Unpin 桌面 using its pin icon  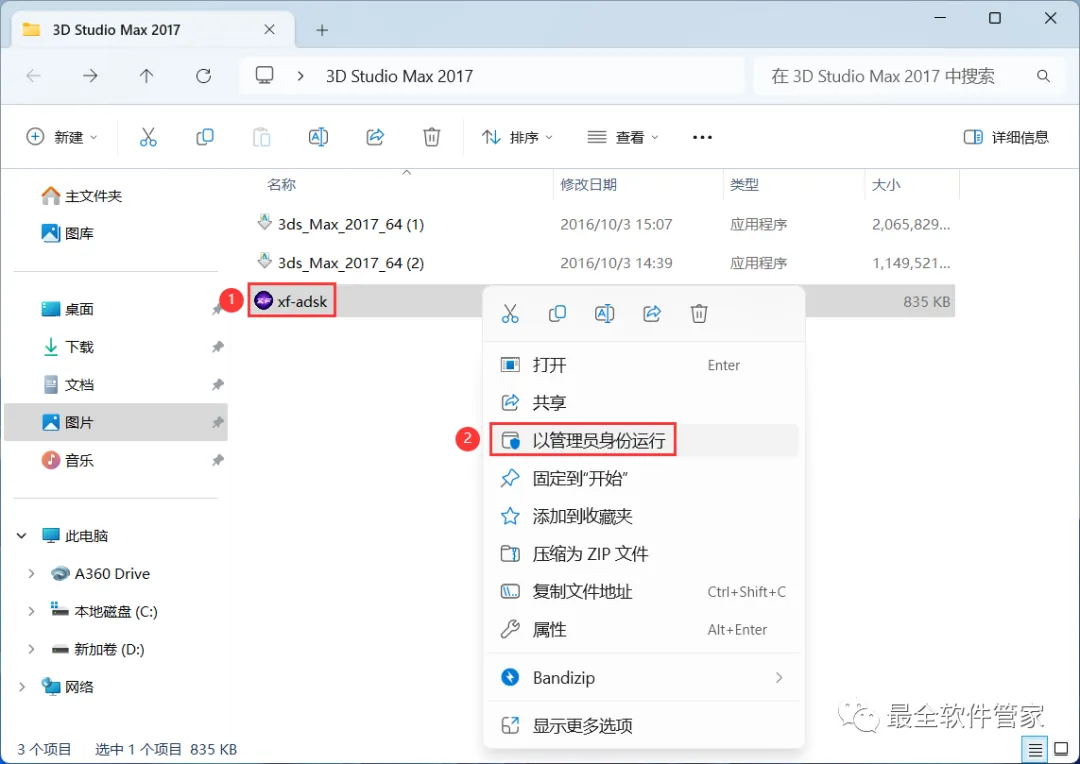tap(217, 309)
